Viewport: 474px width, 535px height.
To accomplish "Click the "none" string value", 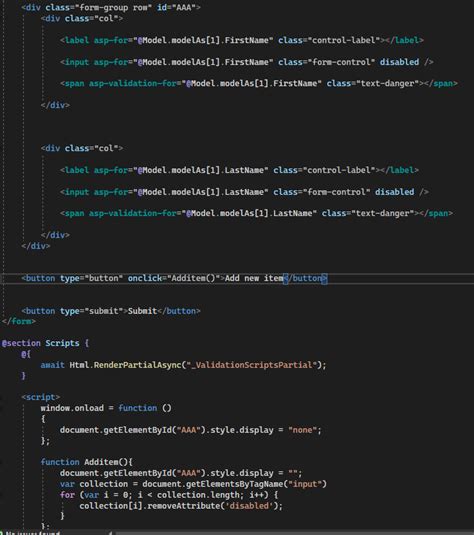I will [302, 430].
